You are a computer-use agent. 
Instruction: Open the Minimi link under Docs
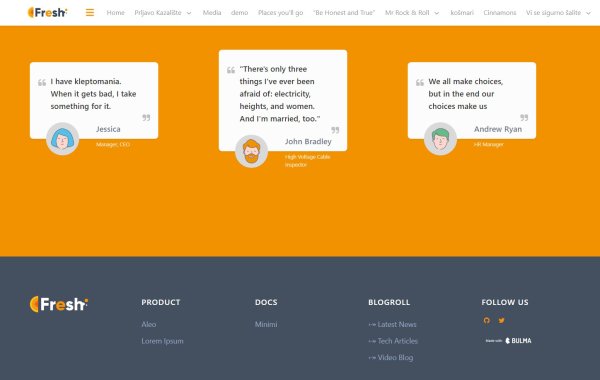tap(266, 324)
